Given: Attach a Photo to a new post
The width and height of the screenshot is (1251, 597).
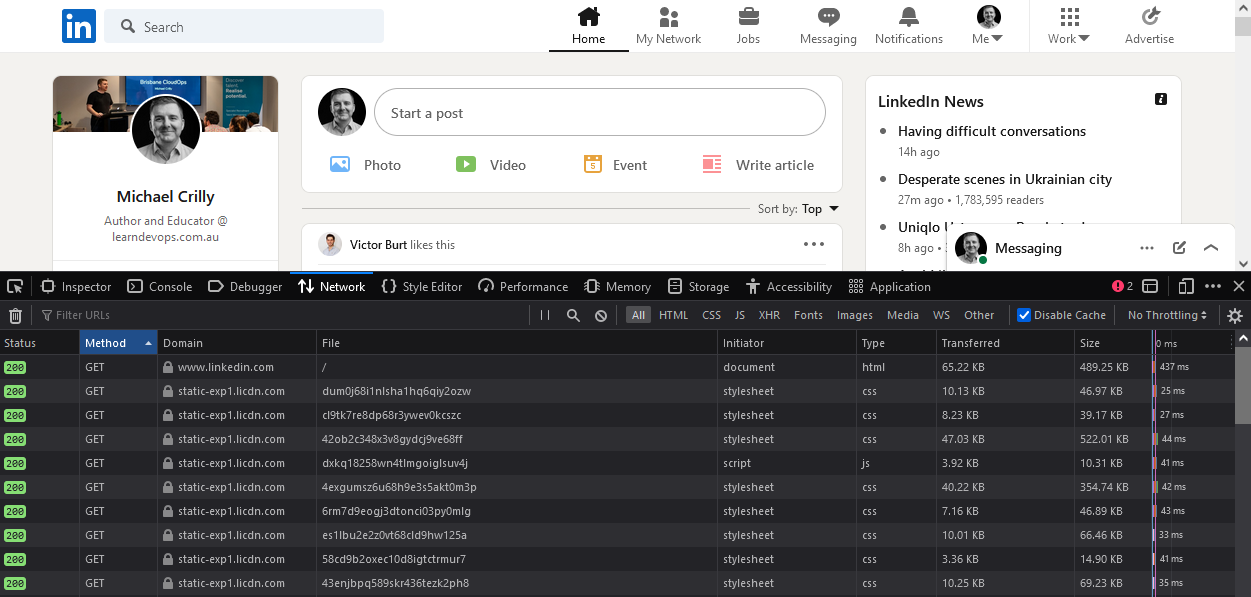Looking at the screenshot, I should tap(366, 164).
